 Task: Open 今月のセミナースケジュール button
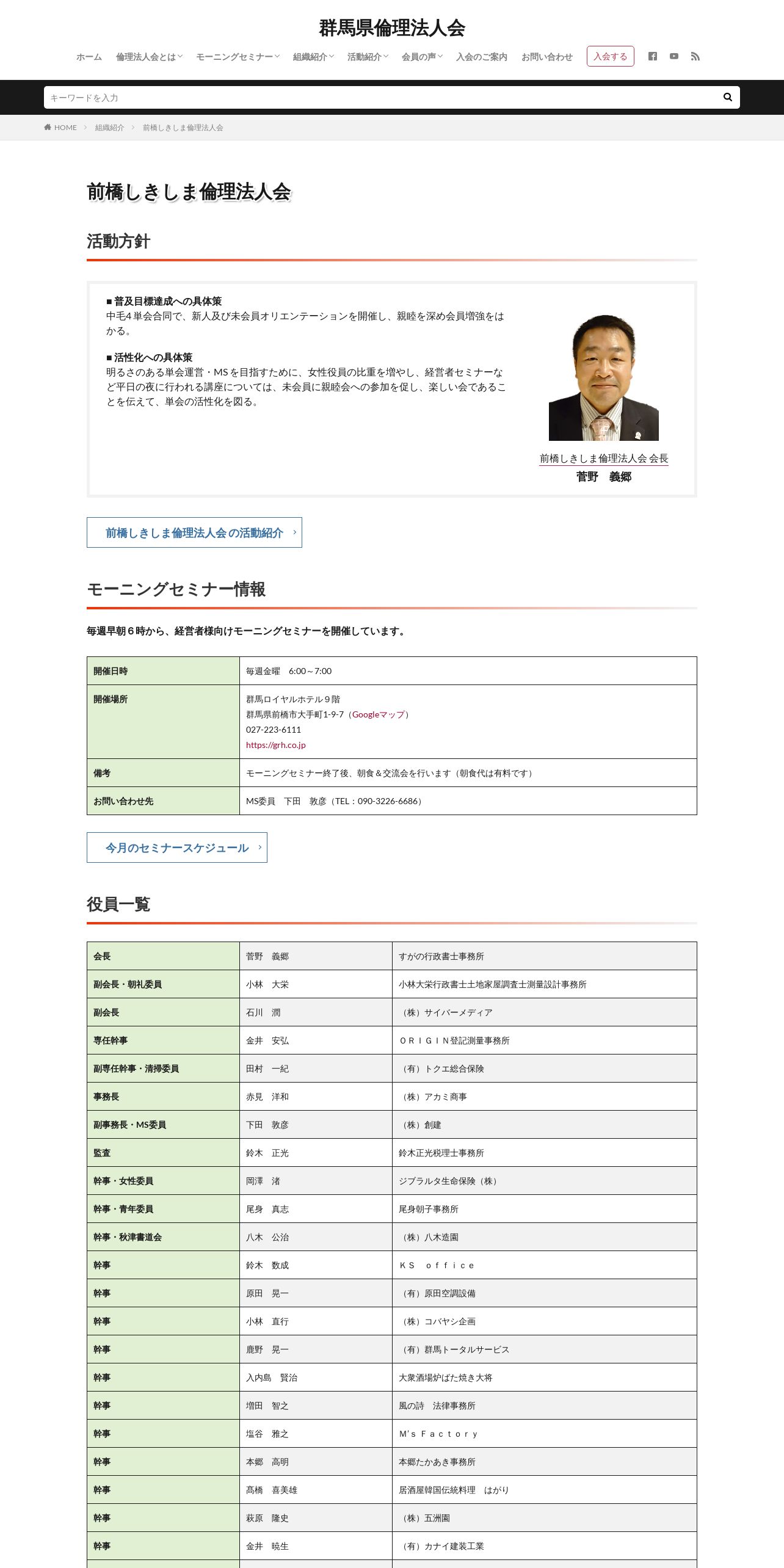coord(177,848)
